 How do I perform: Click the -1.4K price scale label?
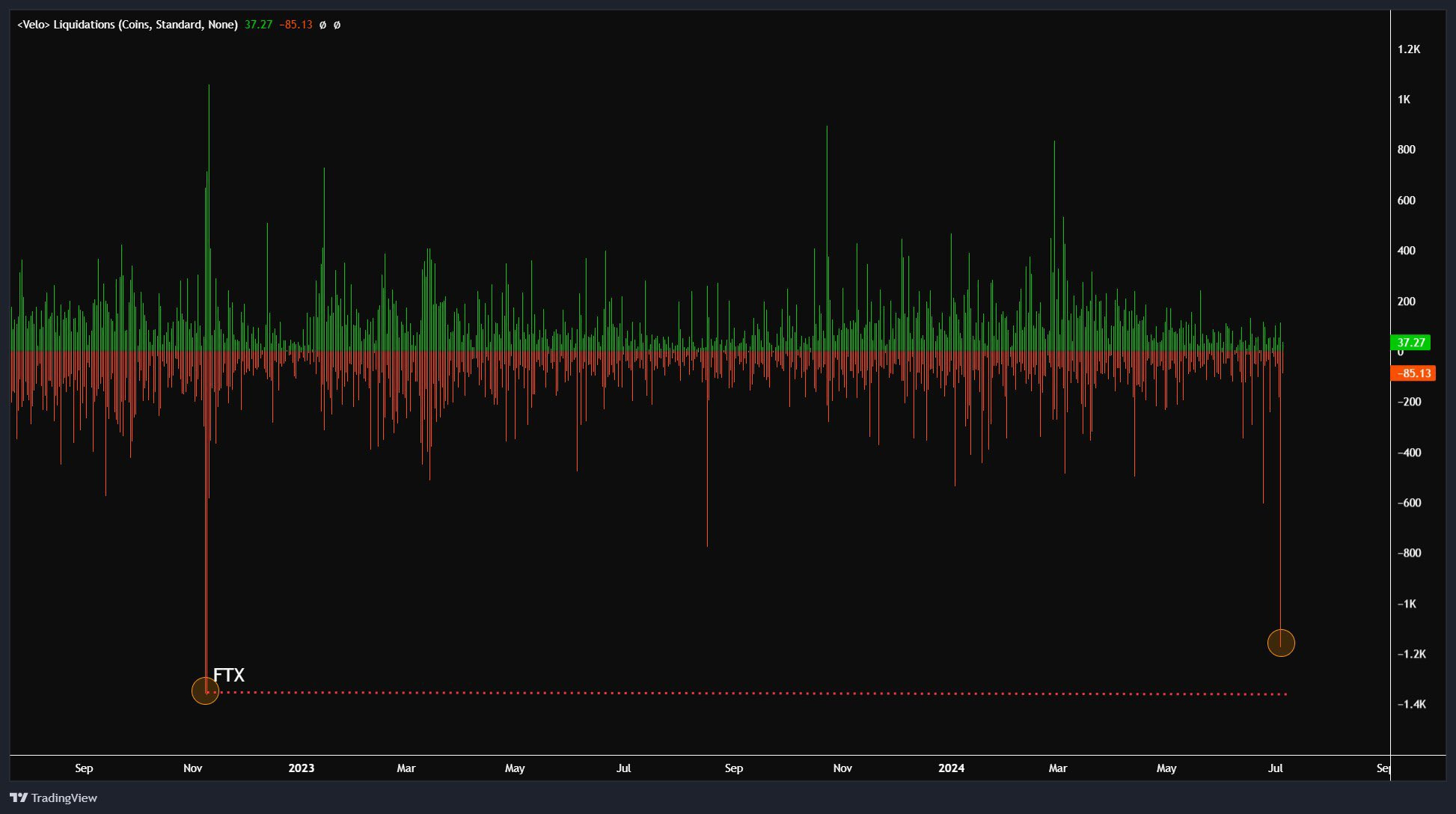(x=1411, y=704)
